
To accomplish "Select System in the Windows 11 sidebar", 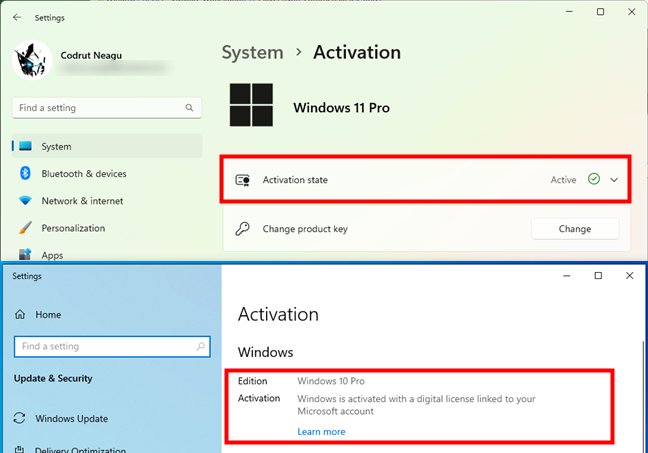I will tap(107, 146).
